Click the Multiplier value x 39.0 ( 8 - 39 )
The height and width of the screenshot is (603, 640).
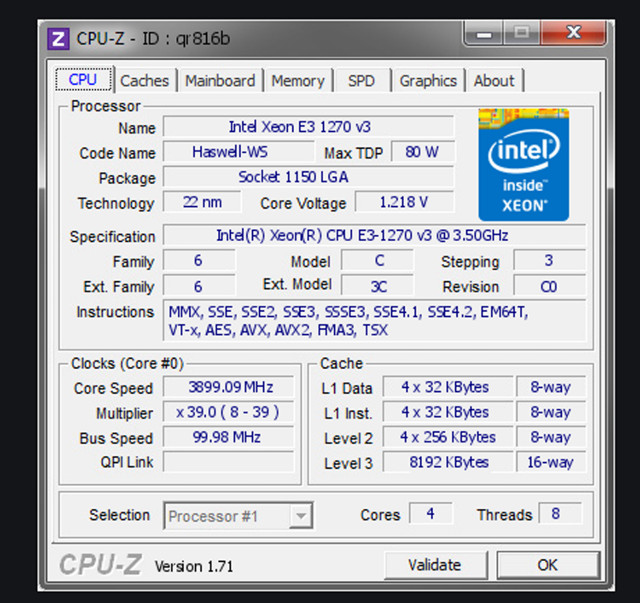228,412
